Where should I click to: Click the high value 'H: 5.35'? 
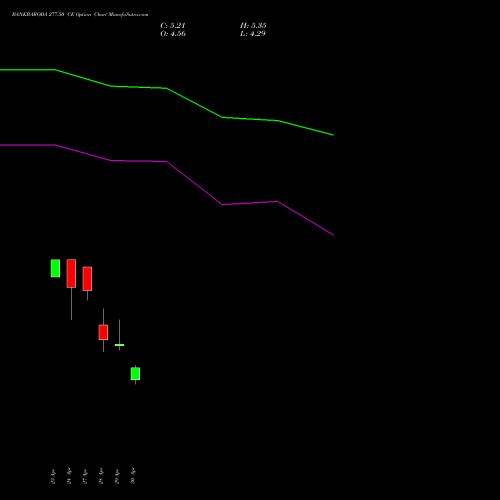(253, 26)
